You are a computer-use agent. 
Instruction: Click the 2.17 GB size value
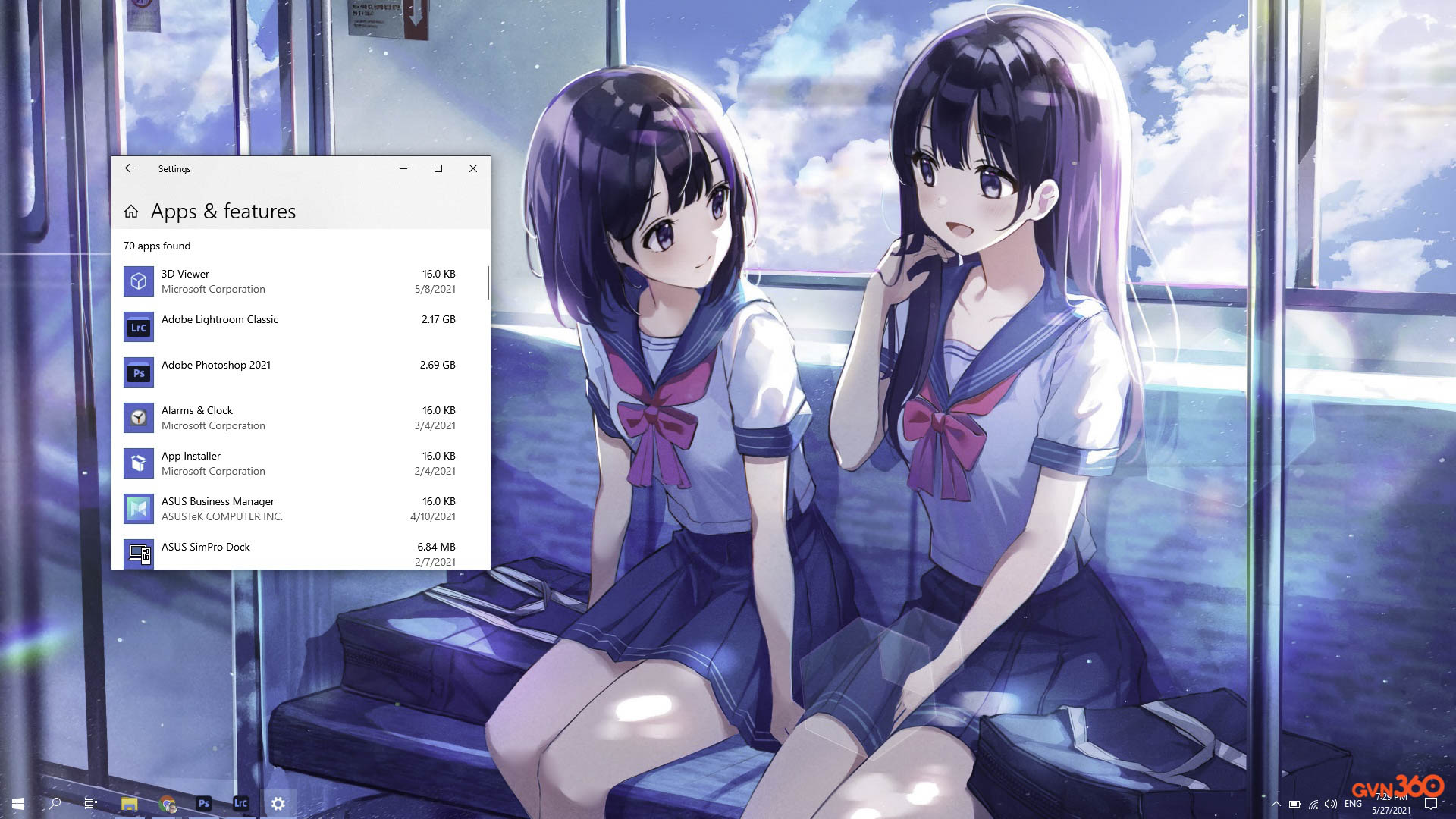[x=438, y=319]
